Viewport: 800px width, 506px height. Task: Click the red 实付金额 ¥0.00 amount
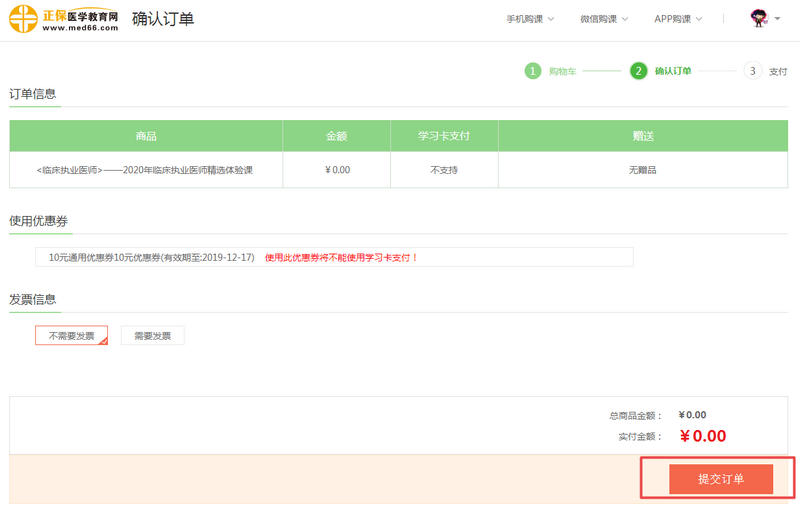[702, 436]
